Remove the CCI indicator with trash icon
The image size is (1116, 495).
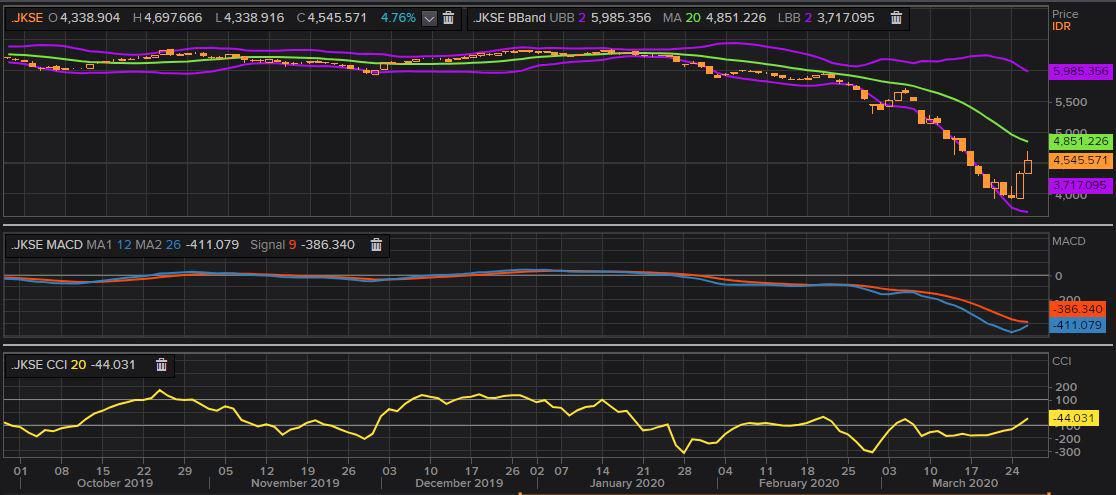point(162,365)
